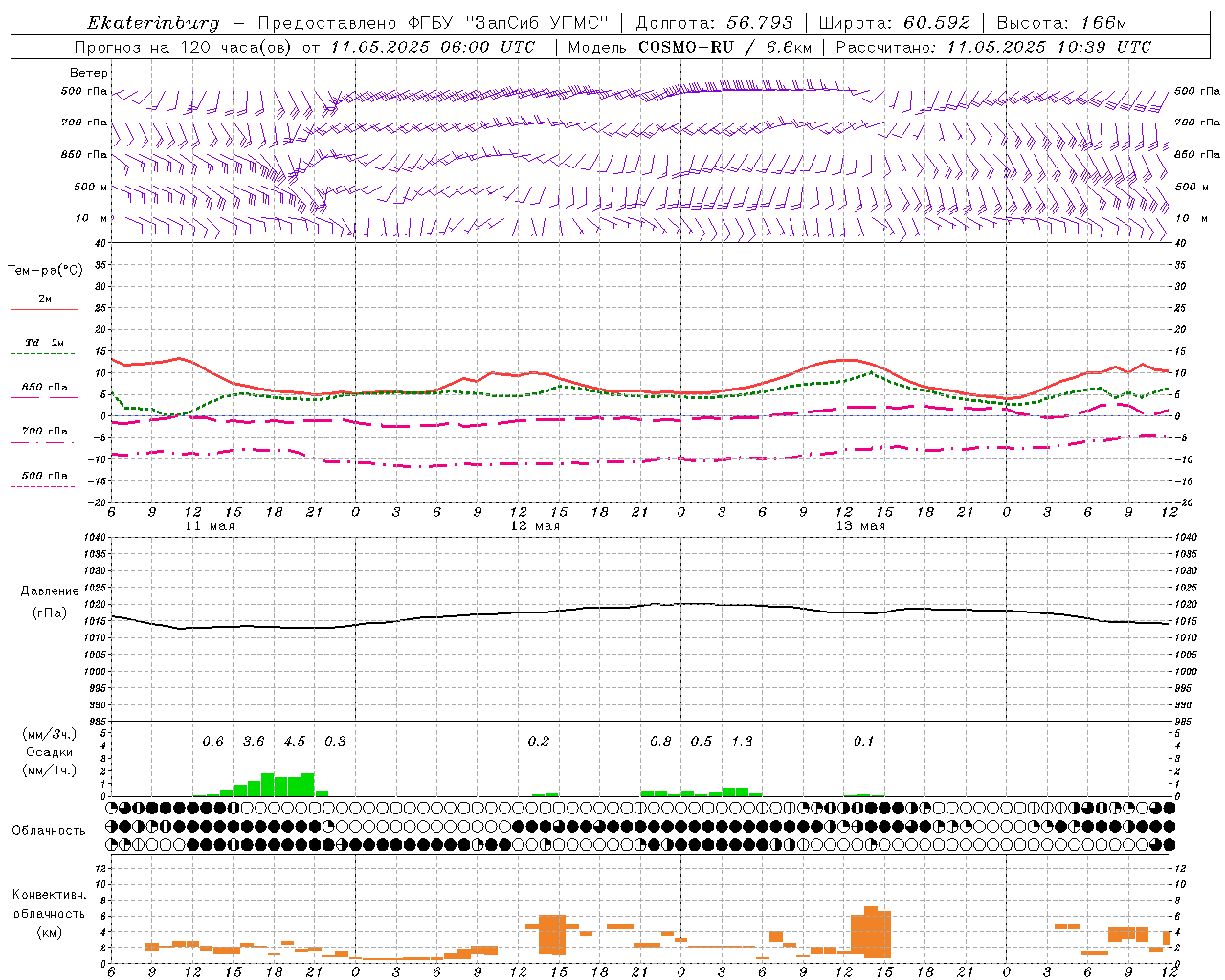This screenshot has width=1225, height=980.
Task: Click the '0.8' precipitation total
Action: point(660,741)
